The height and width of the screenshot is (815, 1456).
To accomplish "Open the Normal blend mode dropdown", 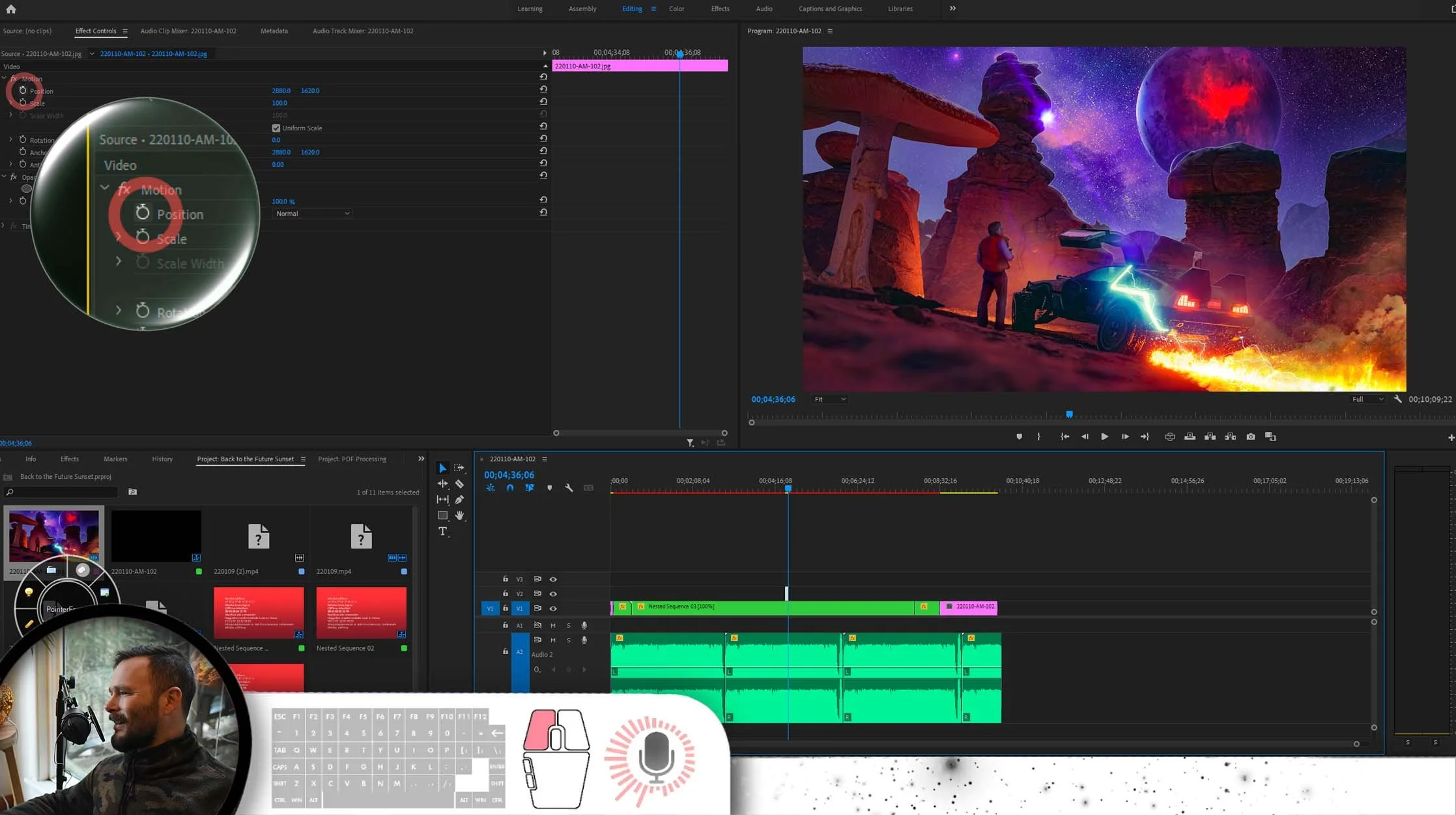I will coord(312,214).
